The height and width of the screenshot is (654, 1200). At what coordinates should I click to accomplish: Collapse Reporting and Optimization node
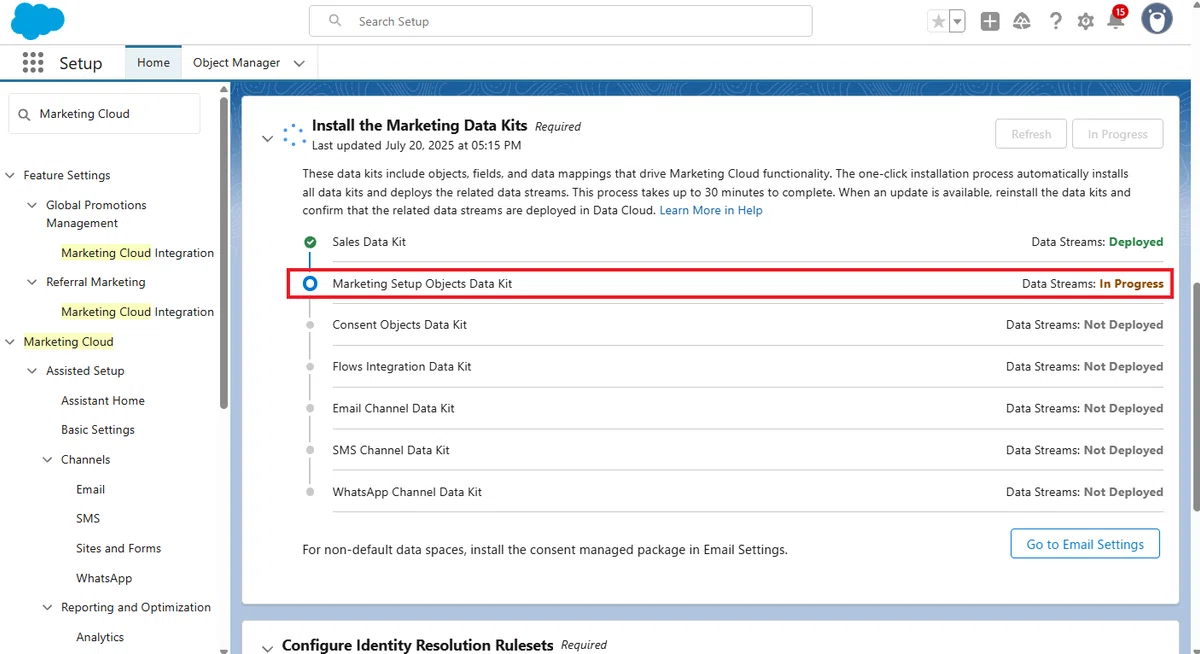(x=48, y=608)
